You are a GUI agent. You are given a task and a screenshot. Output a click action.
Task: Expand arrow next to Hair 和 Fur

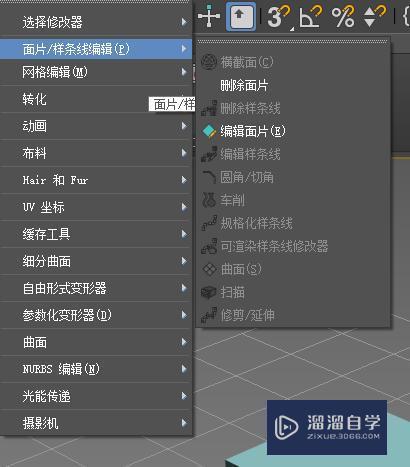[x=184, y=180]
